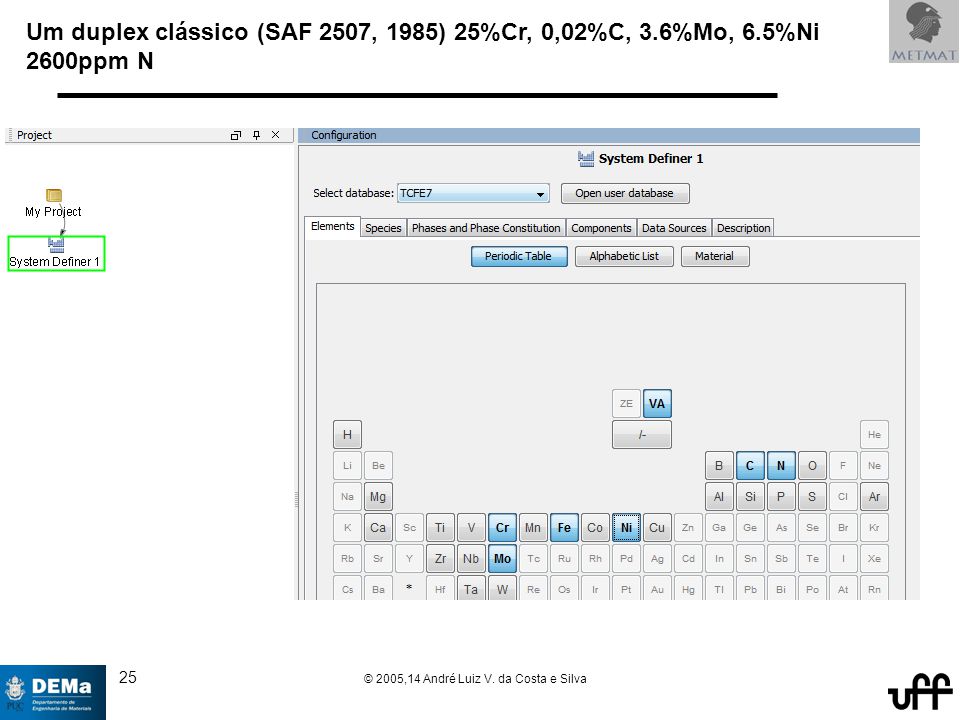
Task: Select the System Definer 1 node icon
Action: point(56,246)
